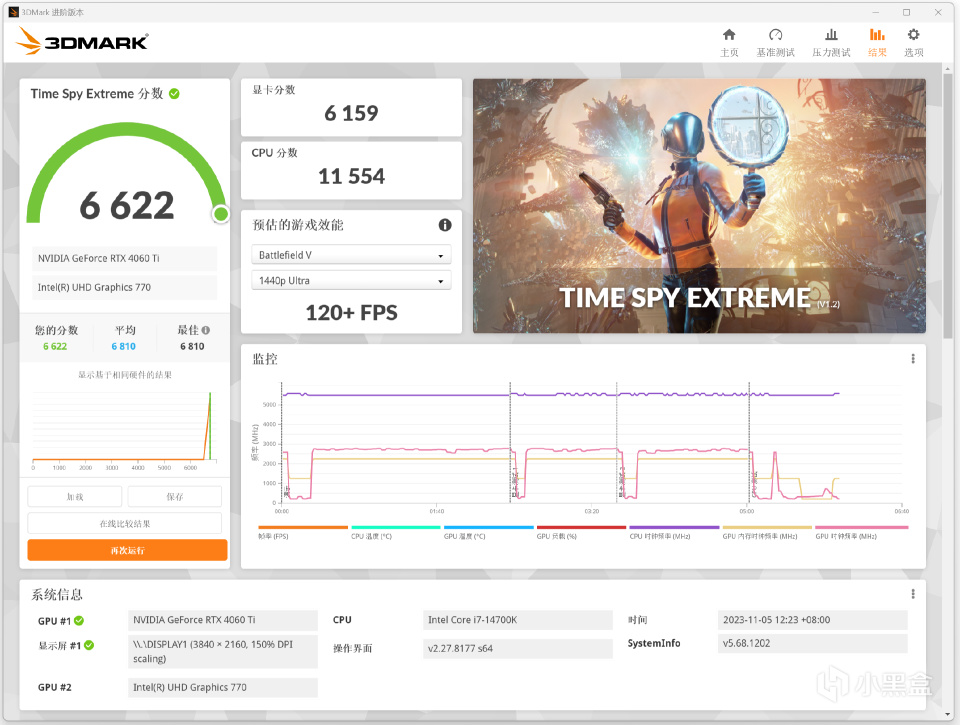960x725 pixels.
Task: Open the 1440p Ultra preset dropdown
Action: tap(351, 280)
